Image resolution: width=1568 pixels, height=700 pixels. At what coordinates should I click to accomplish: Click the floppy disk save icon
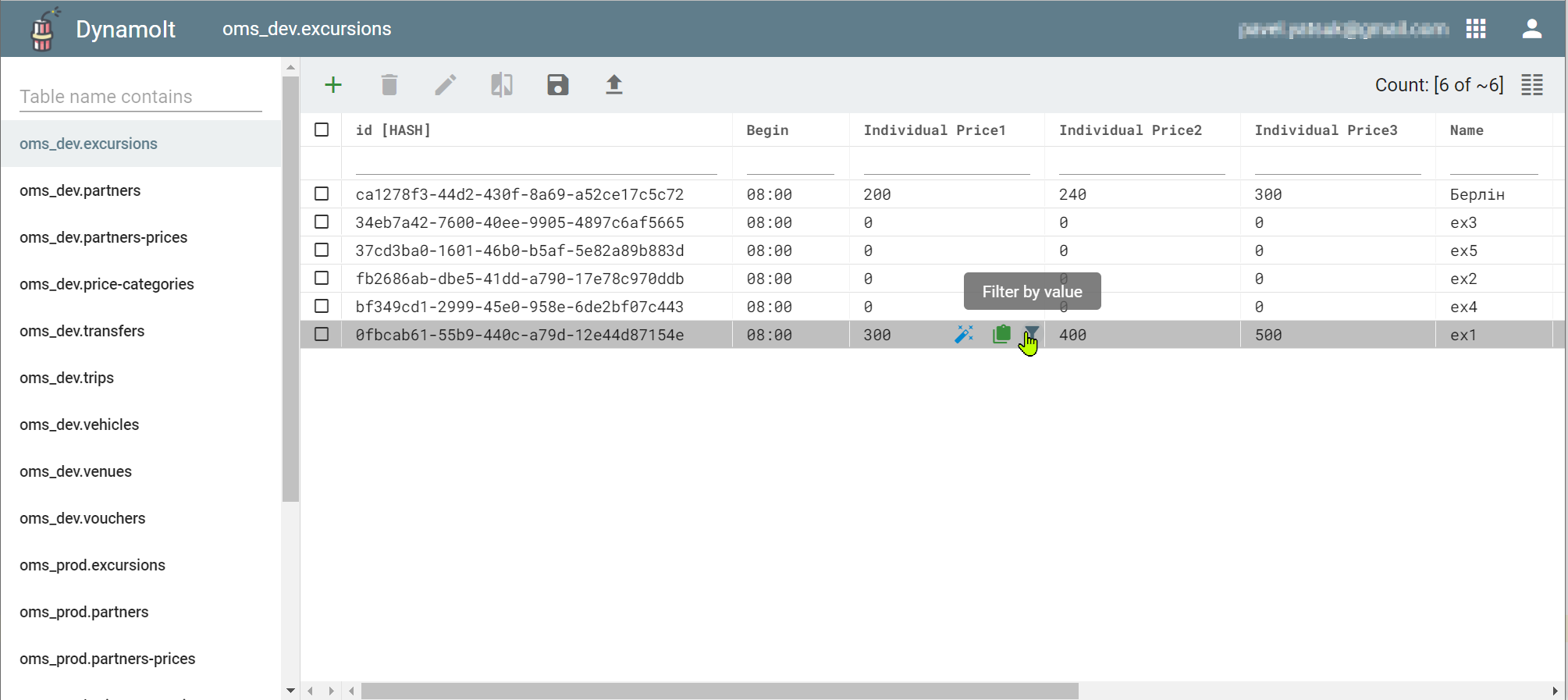click(558, 85)
